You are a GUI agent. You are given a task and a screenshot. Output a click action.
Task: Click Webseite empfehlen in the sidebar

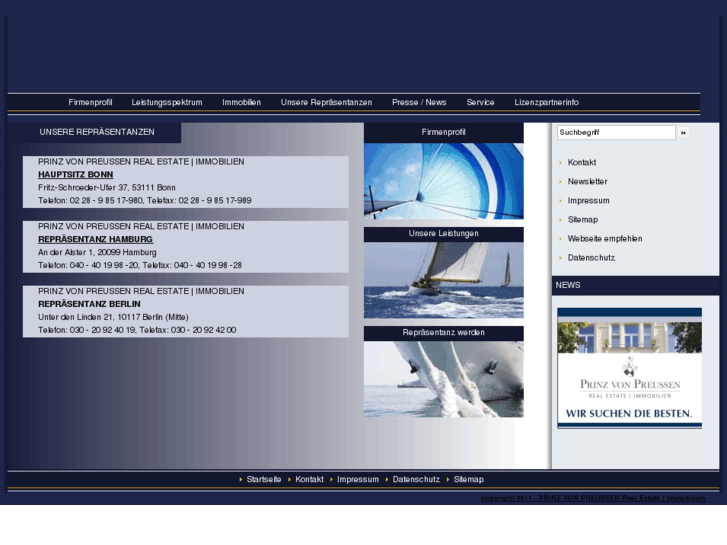click(x=605, y=238)
